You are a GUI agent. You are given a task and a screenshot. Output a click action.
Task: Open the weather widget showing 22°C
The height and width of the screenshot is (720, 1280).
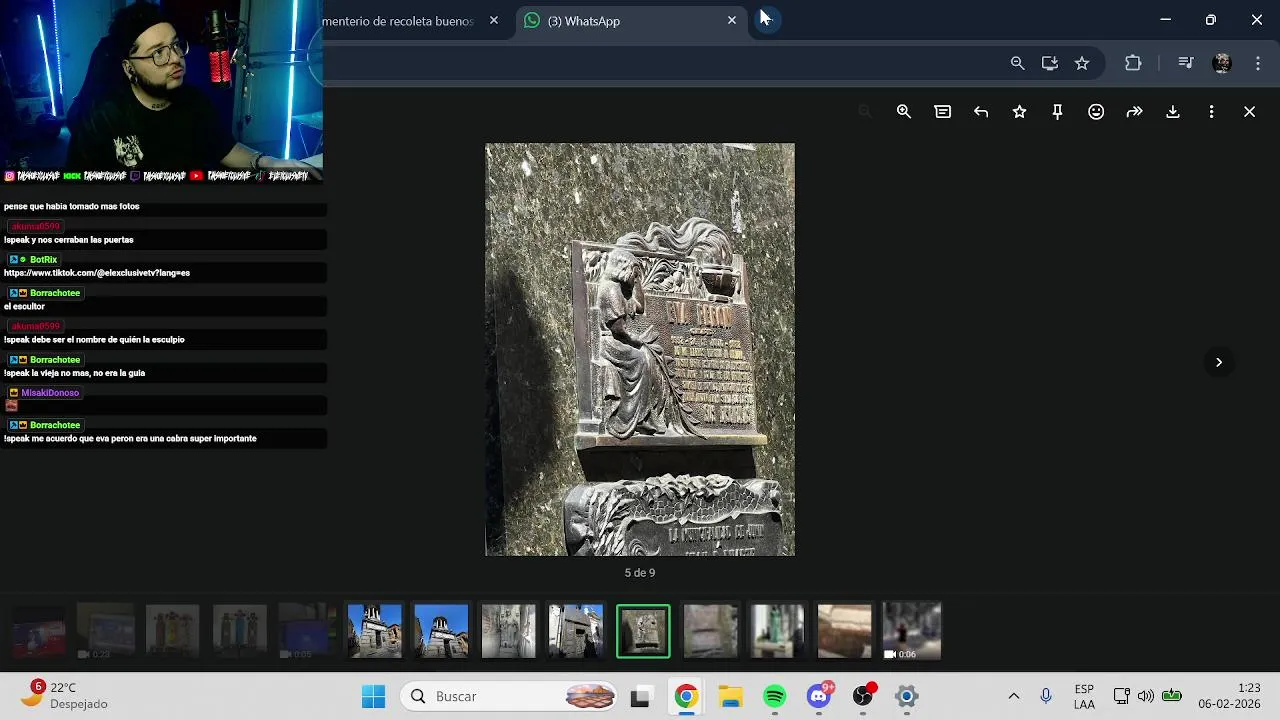click(66, 695)
